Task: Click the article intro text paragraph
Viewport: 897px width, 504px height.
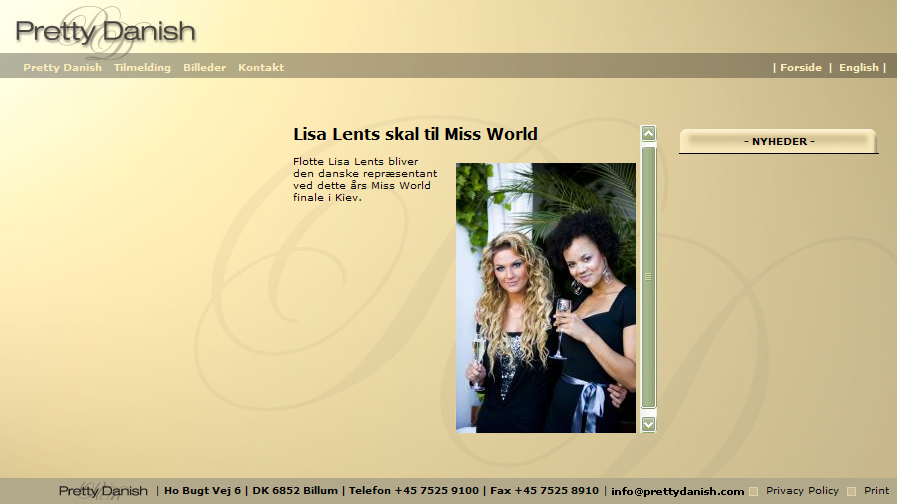Action: [365, 179]
